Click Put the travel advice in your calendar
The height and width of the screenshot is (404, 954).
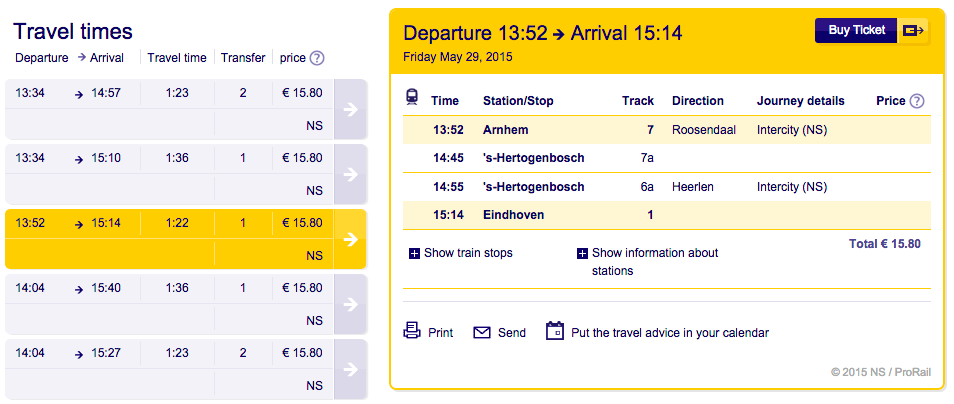670,333
